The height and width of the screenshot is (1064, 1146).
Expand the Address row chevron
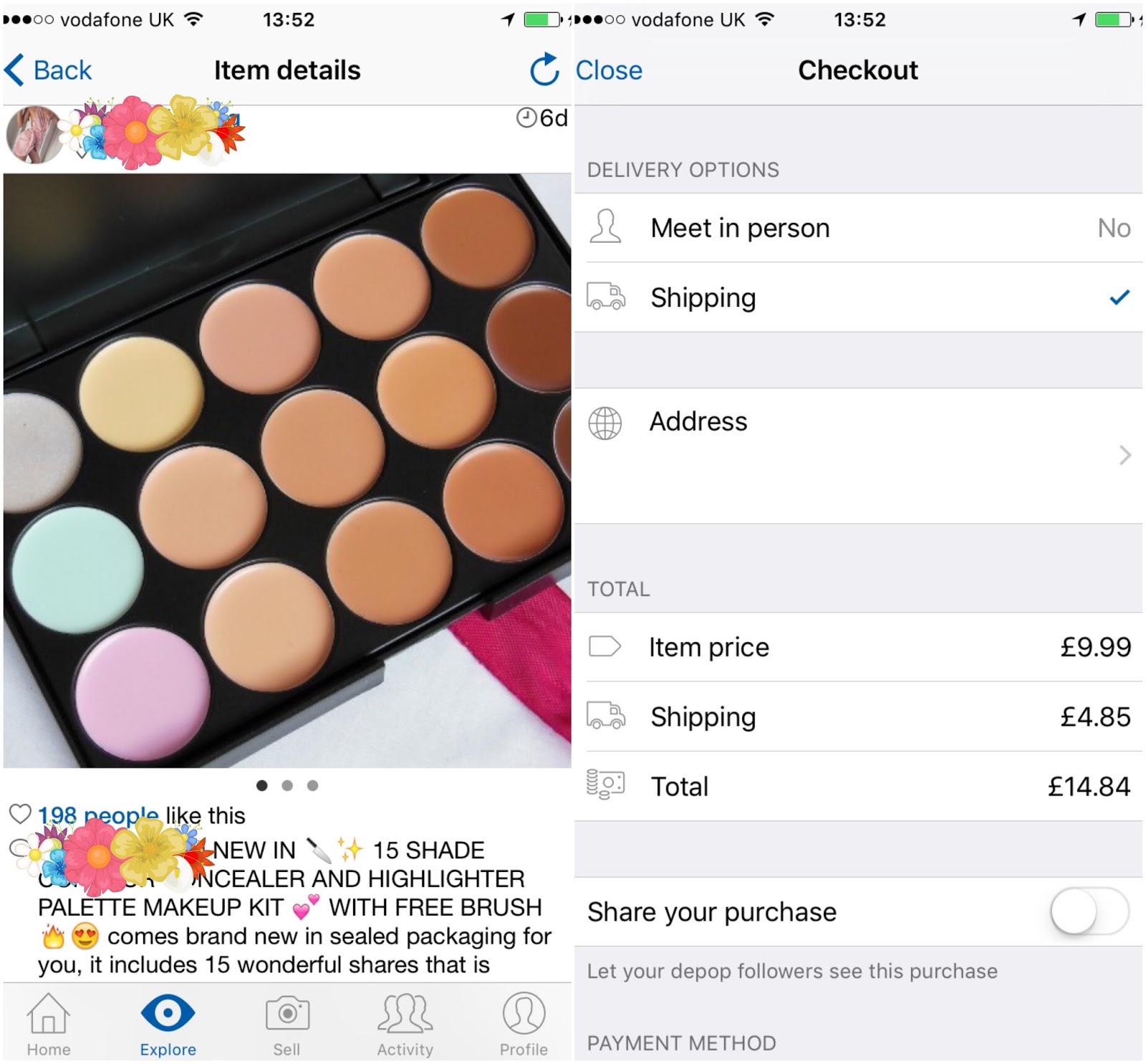tap(1125, 455)
